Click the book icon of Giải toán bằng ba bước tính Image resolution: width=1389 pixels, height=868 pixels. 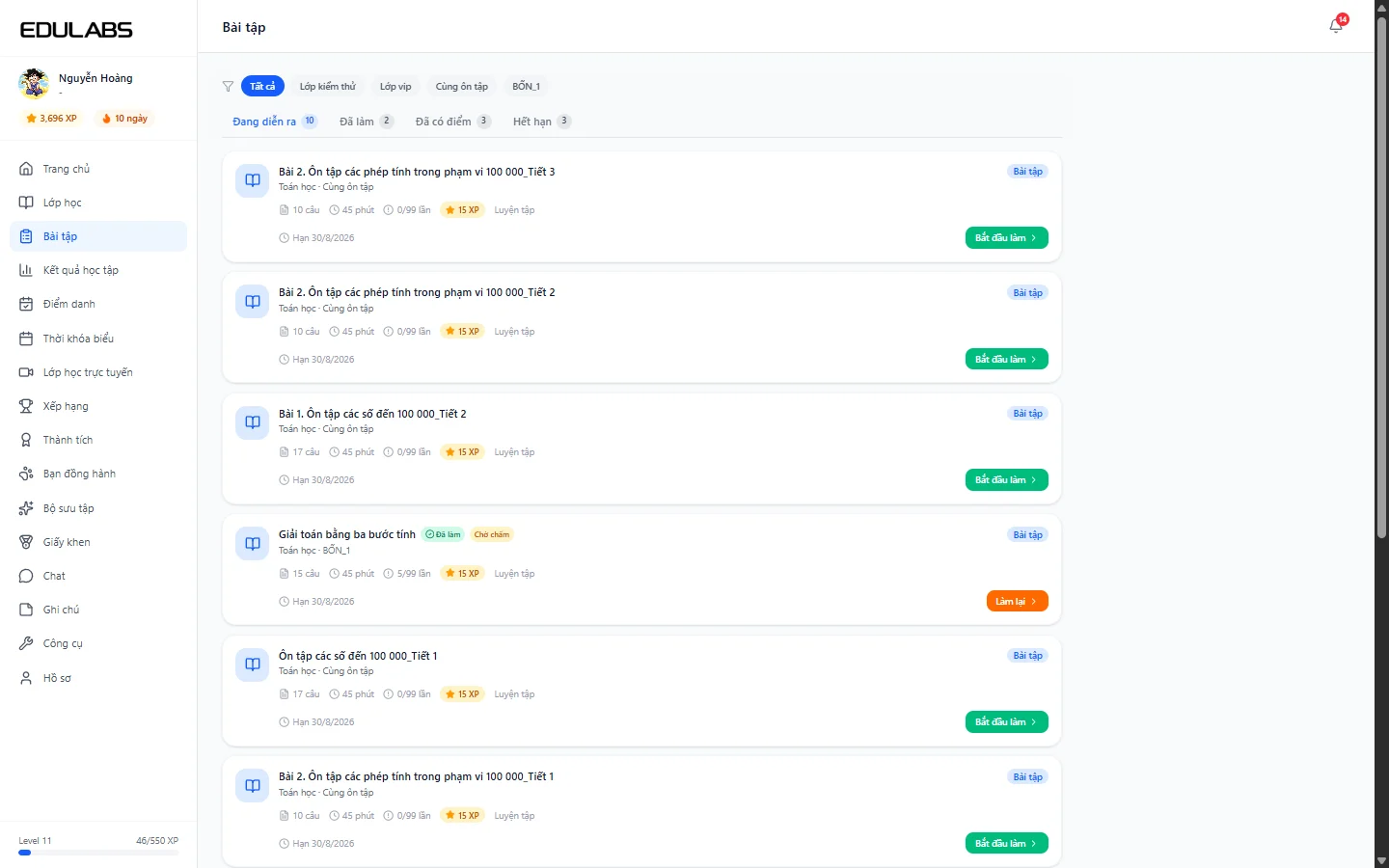(x=253, y=544)
